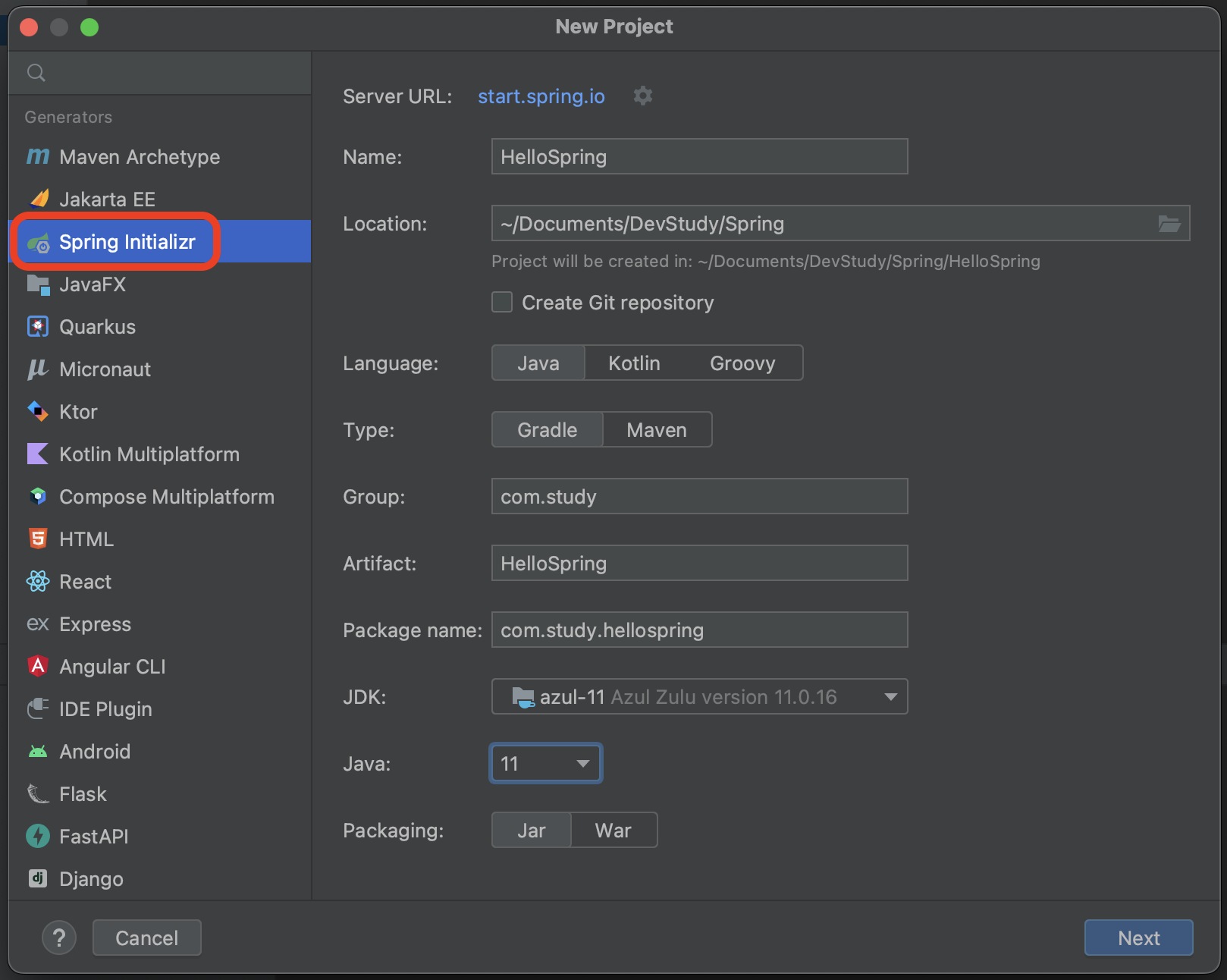The height and width of the screenshot is (980, 1227).
Task: Click the Android robot icon
Action: [x=38, y=752]
